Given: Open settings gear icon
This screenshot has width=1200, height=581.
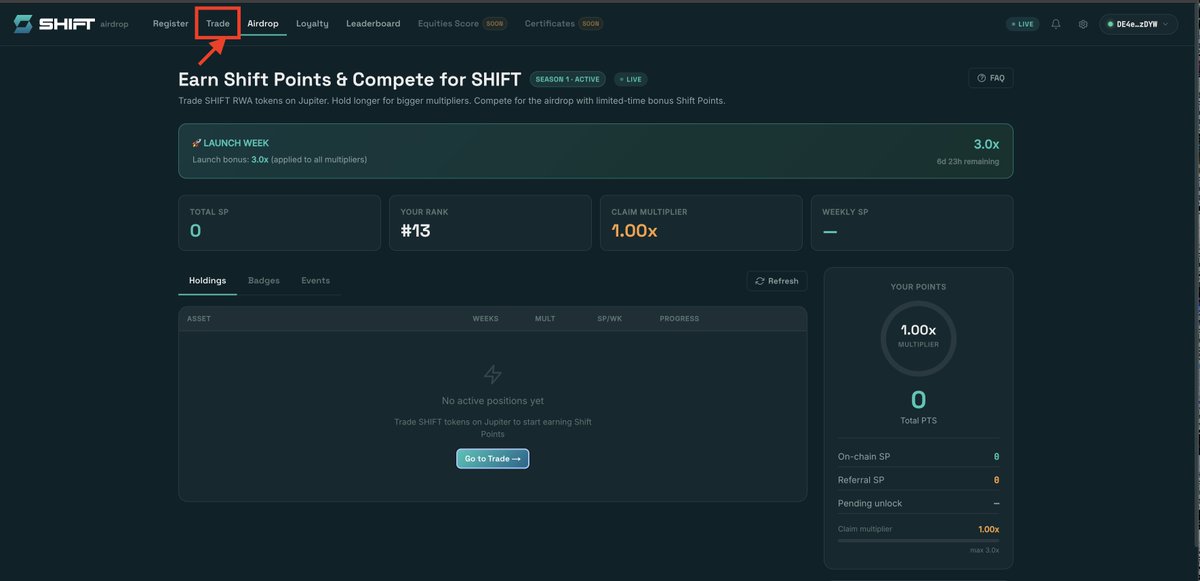Looking at the screenshot, I should 1083,24.
